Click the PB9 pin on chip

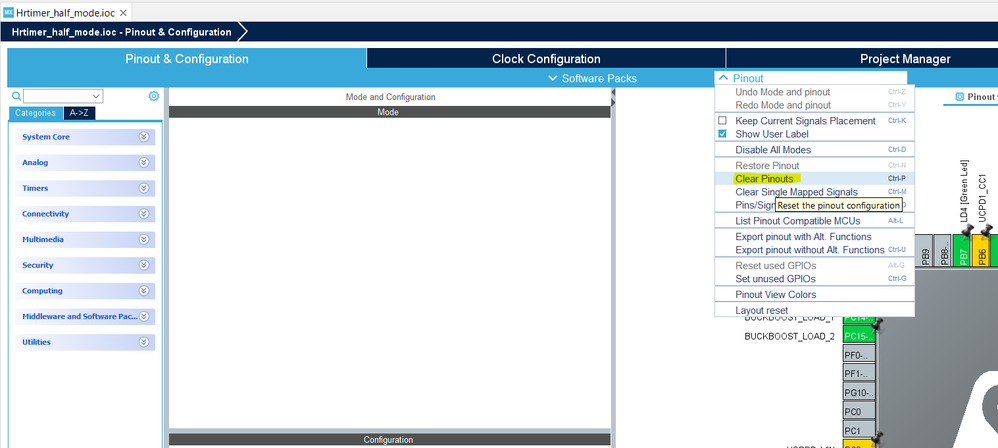(x=925, y=251)
